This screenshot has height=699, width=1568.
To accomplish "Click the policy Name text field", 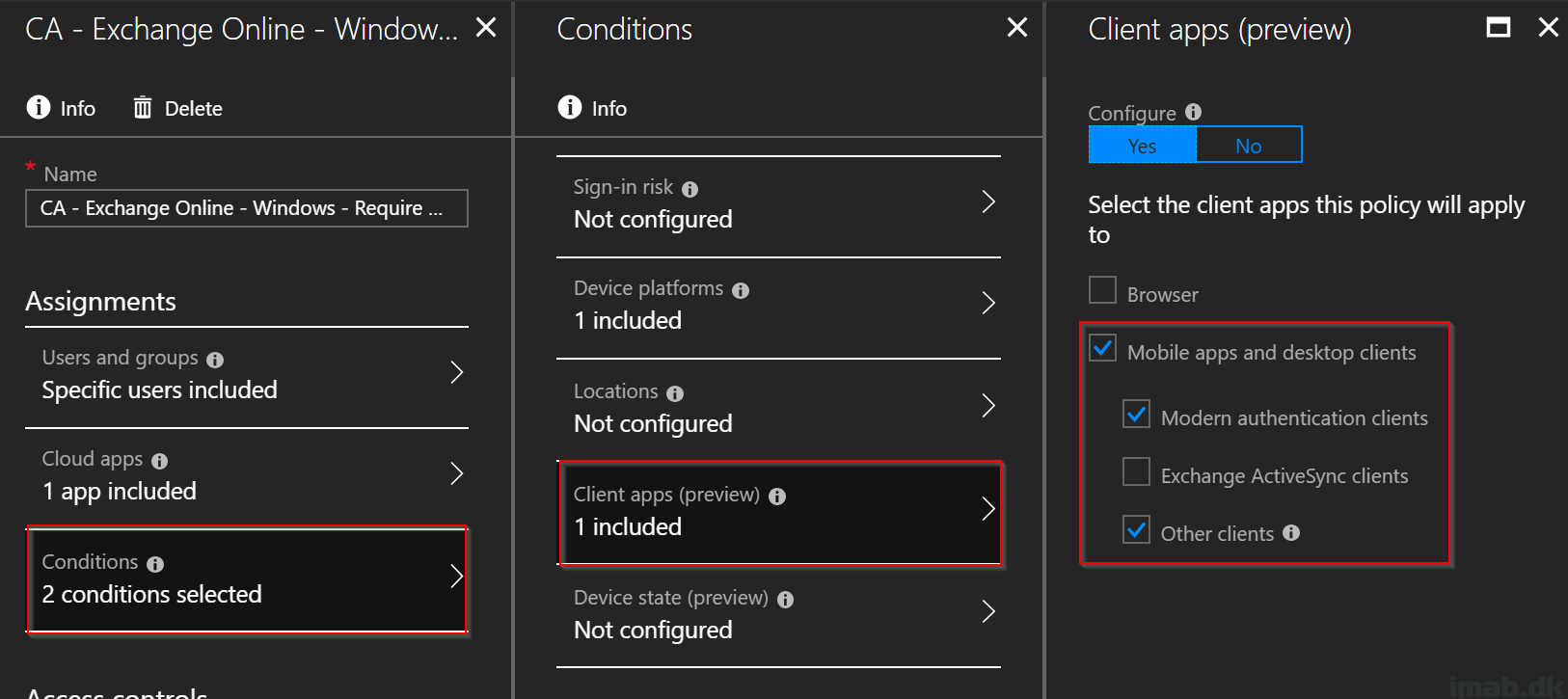I will coord(247,208).
